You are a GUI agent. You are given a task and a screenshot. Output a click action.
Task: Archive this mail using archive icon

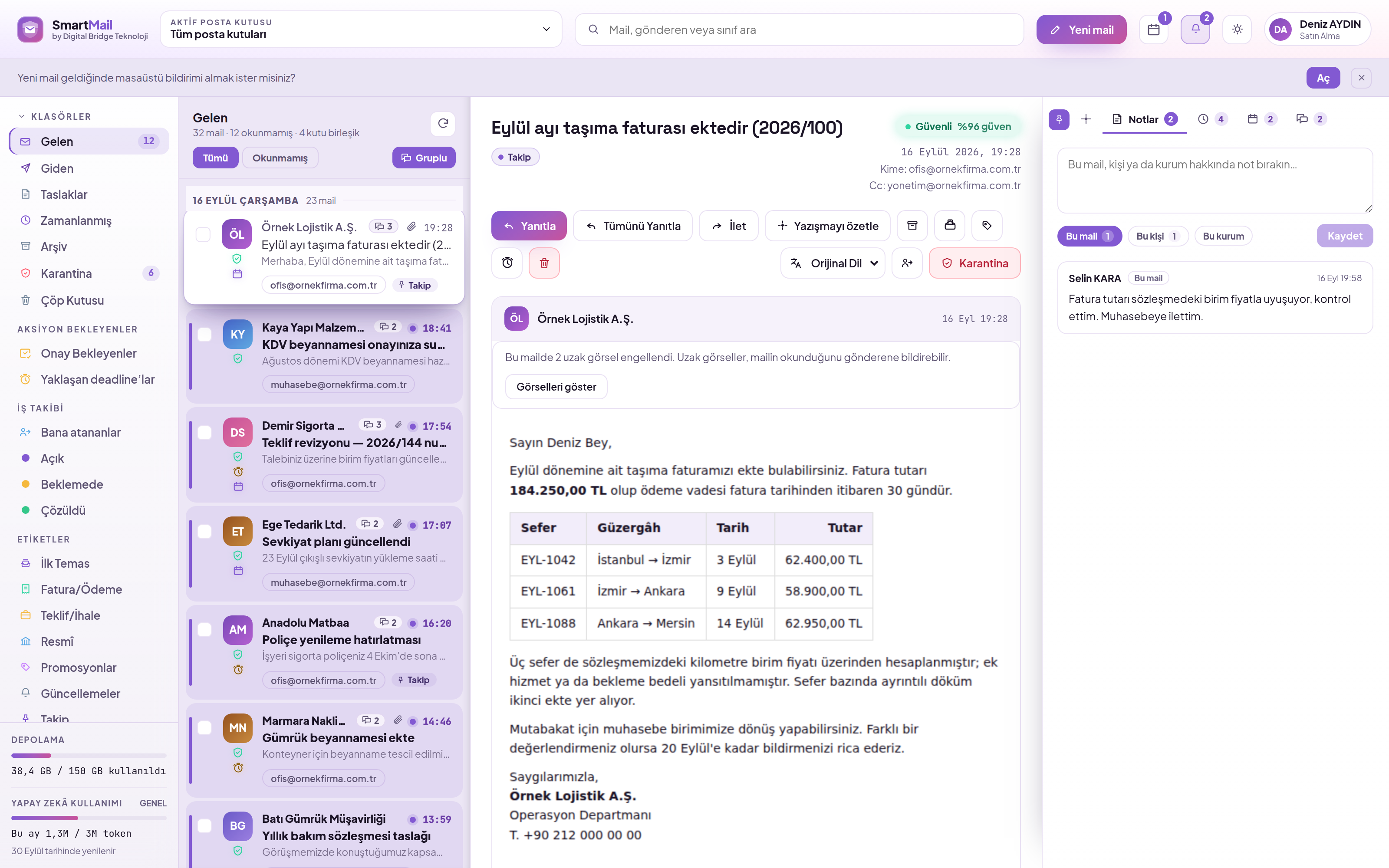click(912, 226)
